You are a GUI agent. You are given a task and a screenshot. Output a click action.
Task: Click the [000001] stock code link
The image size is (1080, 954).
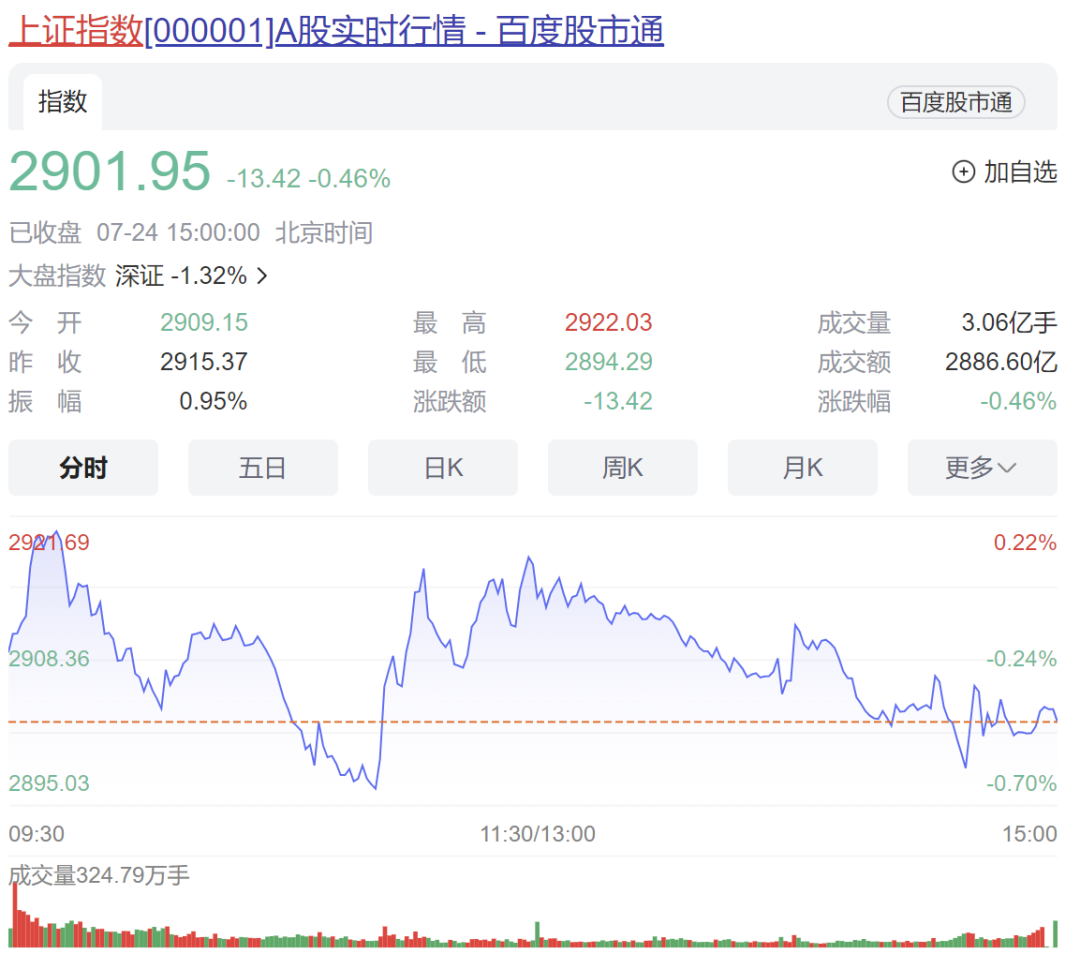(210, 30)
